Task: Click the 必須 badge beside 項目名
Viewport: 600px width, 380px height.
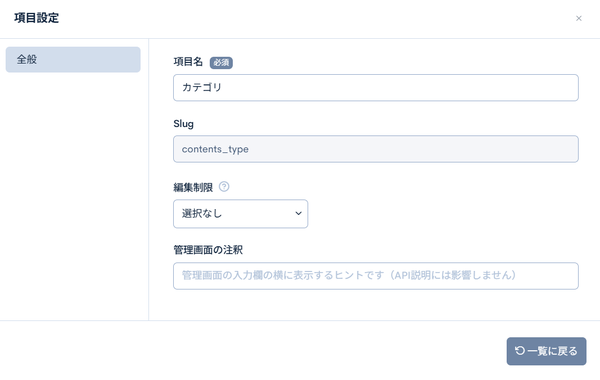Action: [x=221, y=62]
